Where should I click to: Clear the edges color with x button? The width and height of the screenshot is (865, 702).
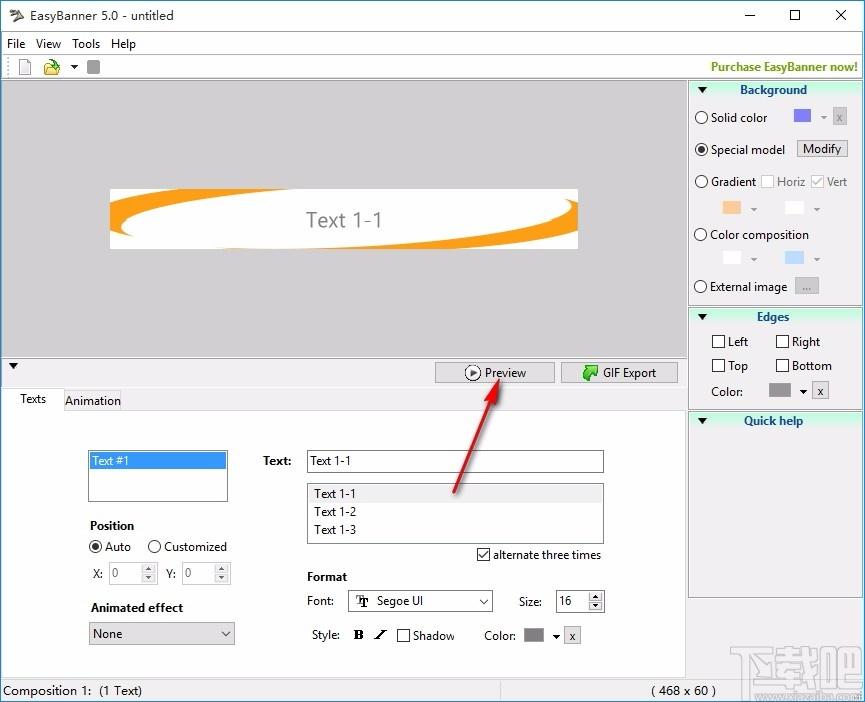click(x=820, y=391)
